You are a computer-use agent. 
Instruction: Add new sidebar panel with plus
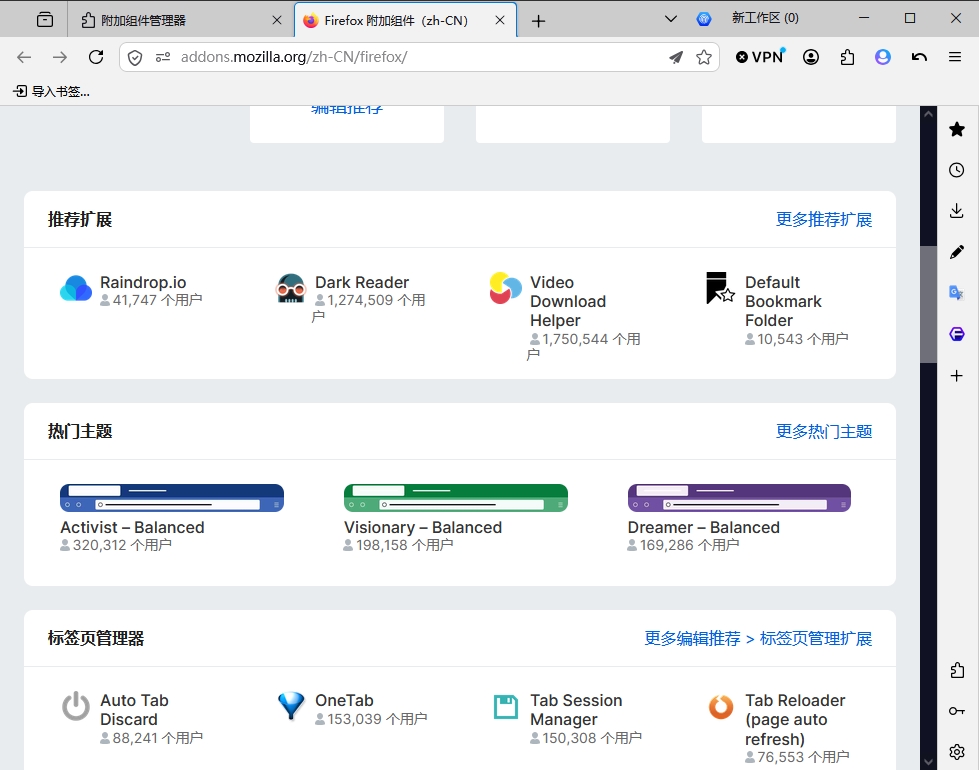pos(957,375)
